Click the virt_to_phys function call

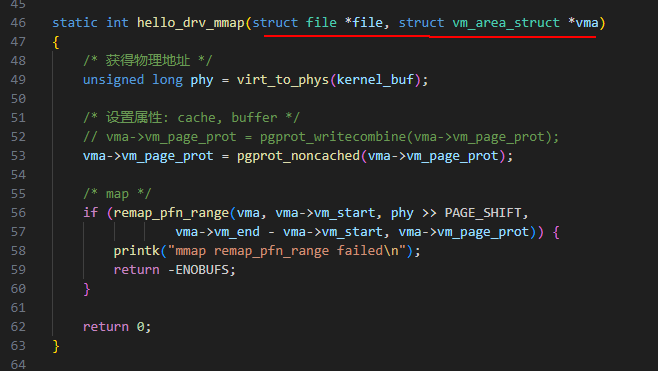pos(283,80)
